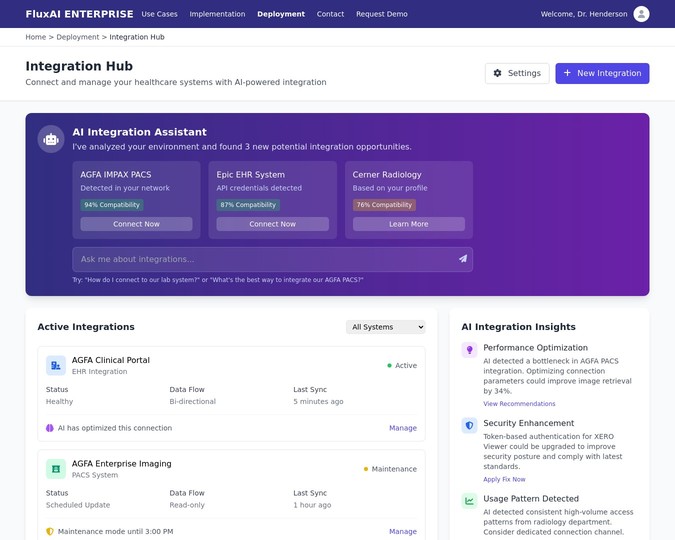Connect Now to AGFA IMPAX PACS

point(136,224)
